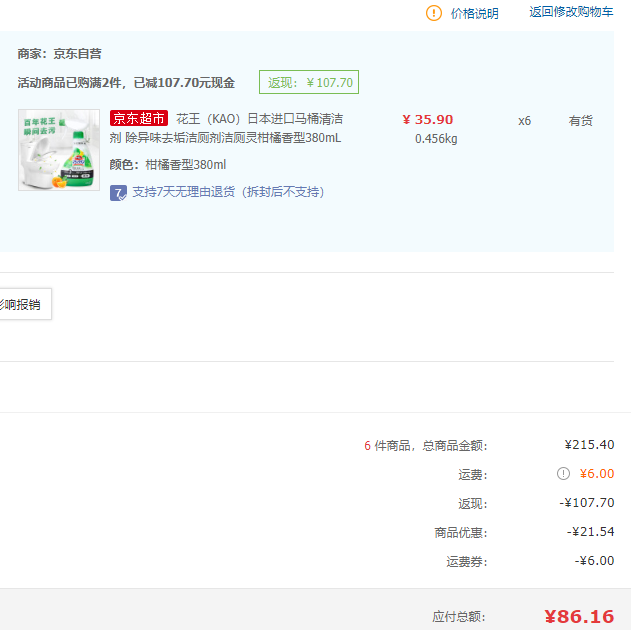631x630 pixels.
Task: Open the KAO toilet cleaner product thumbnail
Action: [59, 150]
